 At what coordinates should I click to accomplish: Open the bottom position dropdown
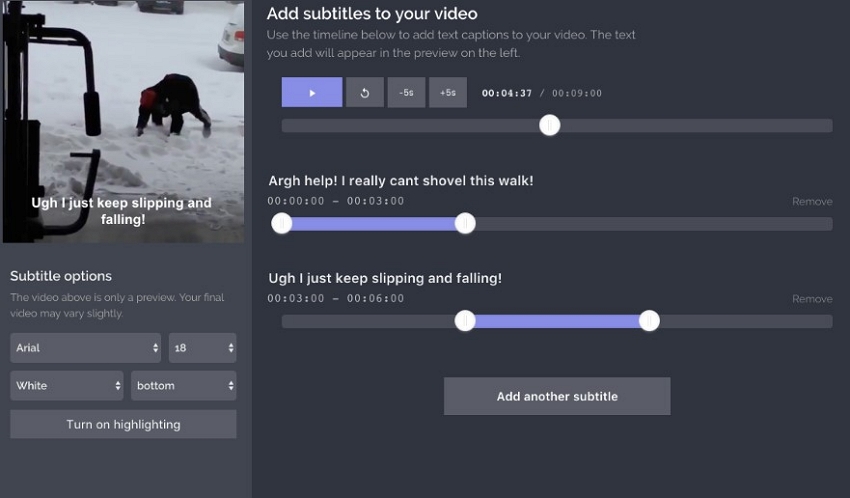(184, 386)
